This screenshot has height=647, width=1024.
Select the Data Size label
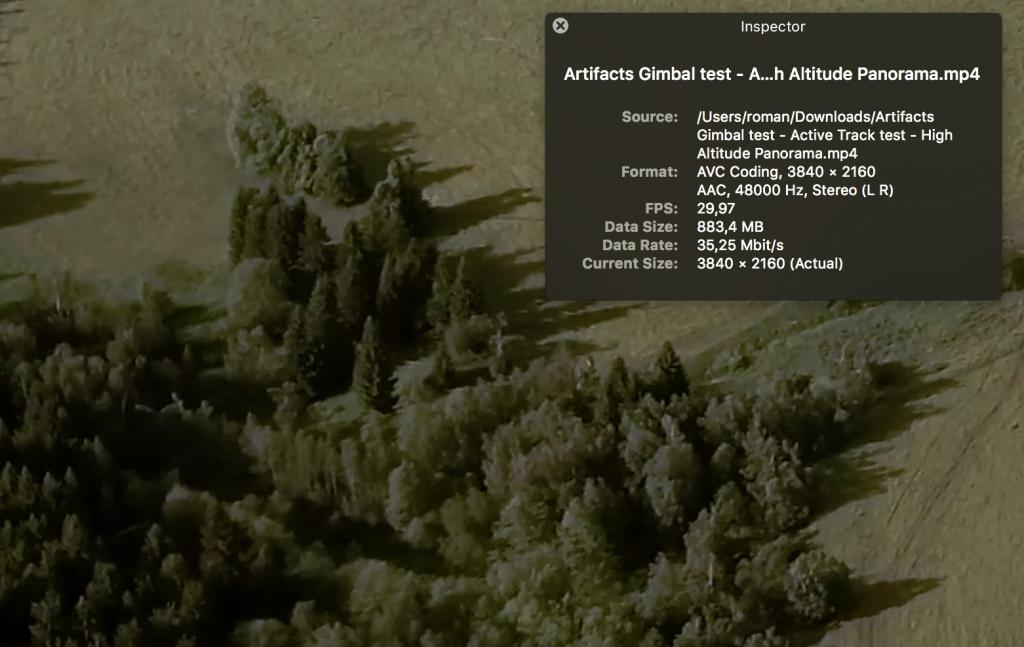(641, 227)
